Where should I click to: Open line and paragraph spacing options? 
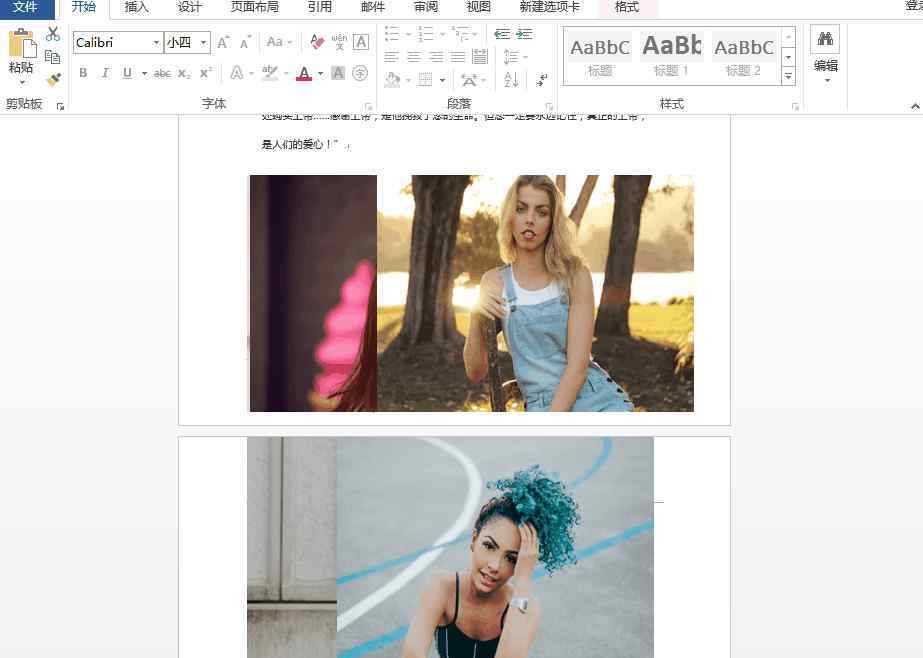511,57
